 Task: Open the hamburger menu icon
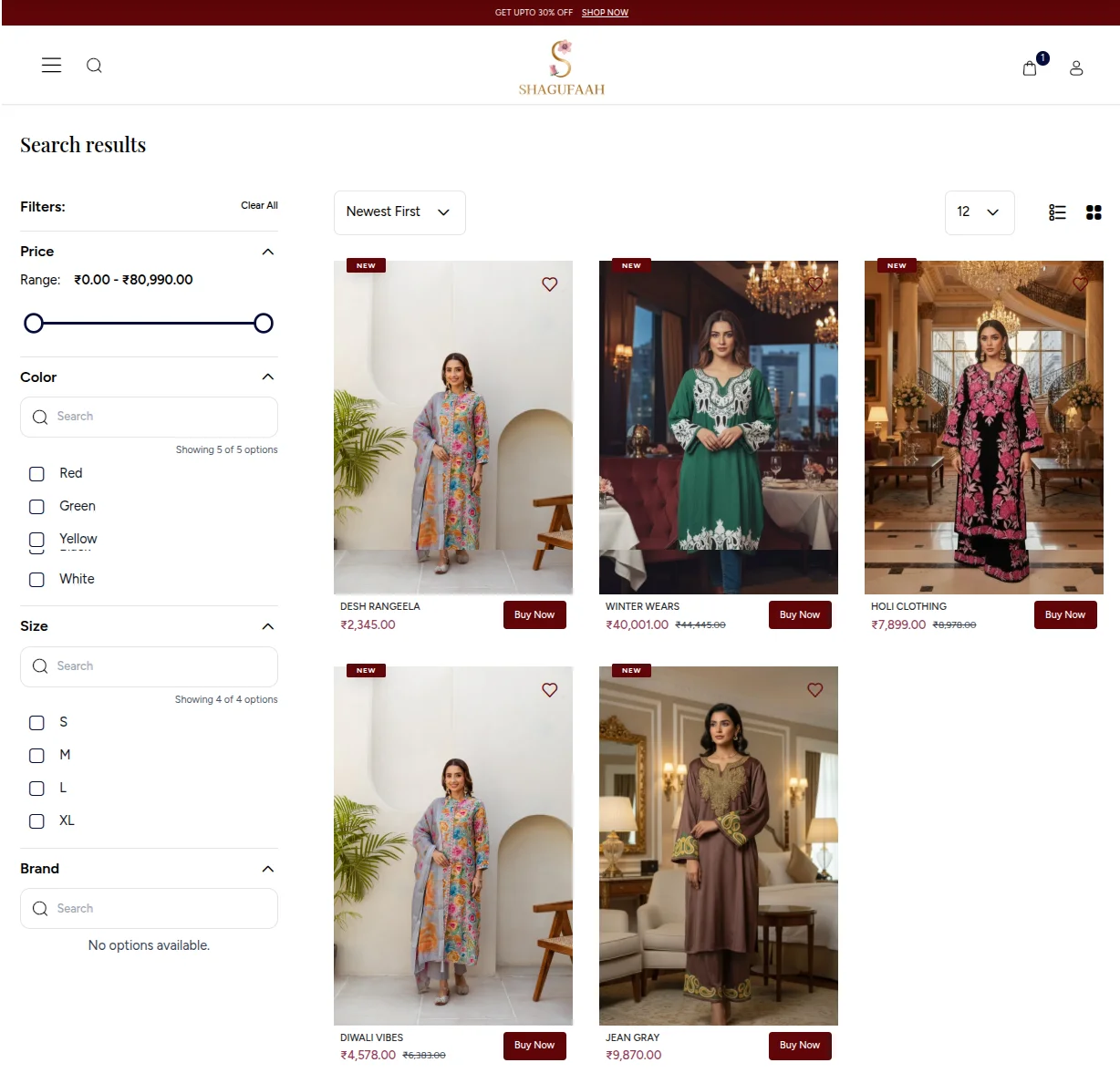click(x=51, y=66)
